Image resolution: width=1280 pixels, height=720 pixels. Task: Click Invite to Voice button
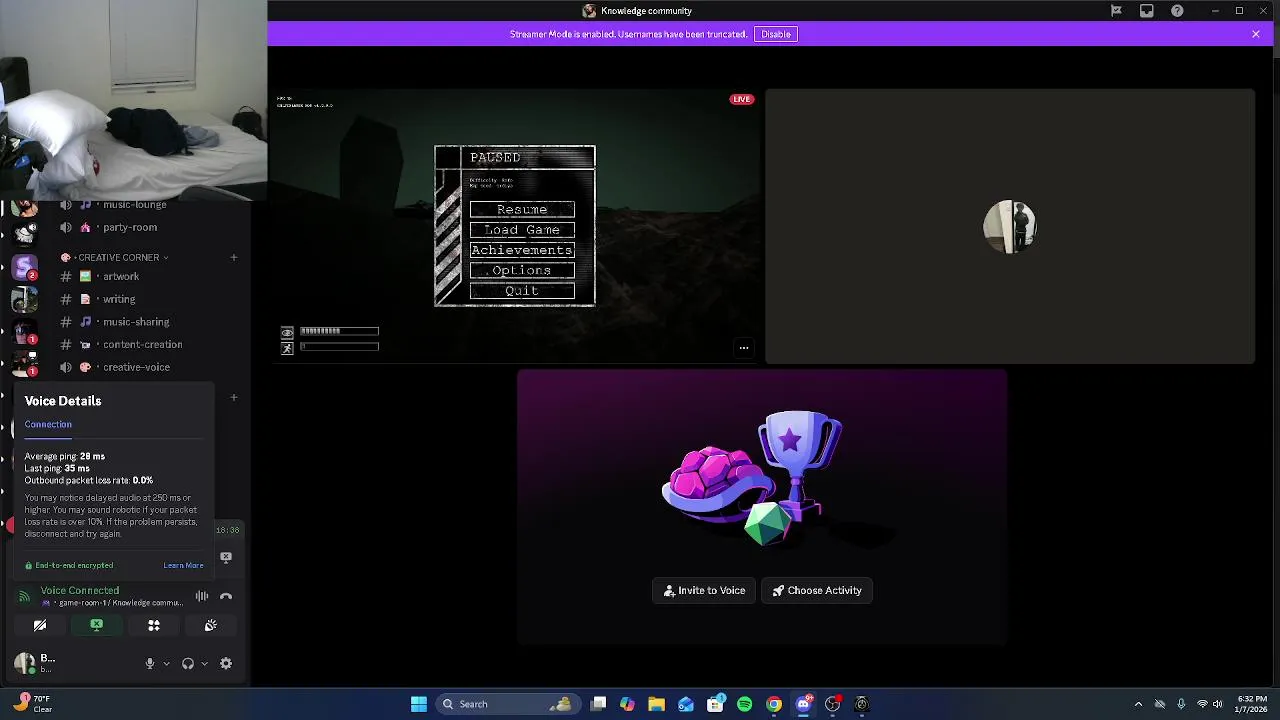[x=705, y=590]
